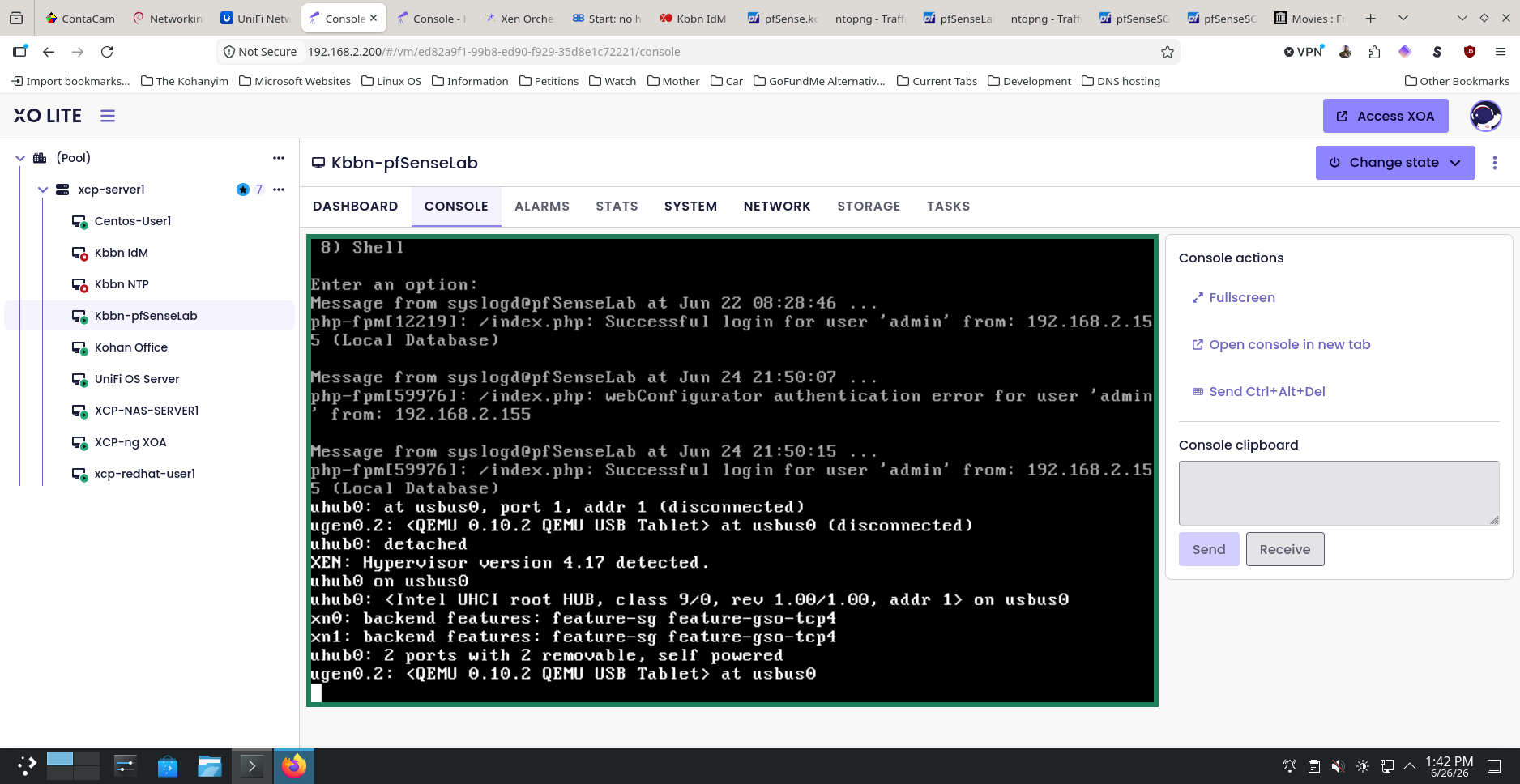
Task: Switch to the ALARMS tab
Action: [542, 207]
